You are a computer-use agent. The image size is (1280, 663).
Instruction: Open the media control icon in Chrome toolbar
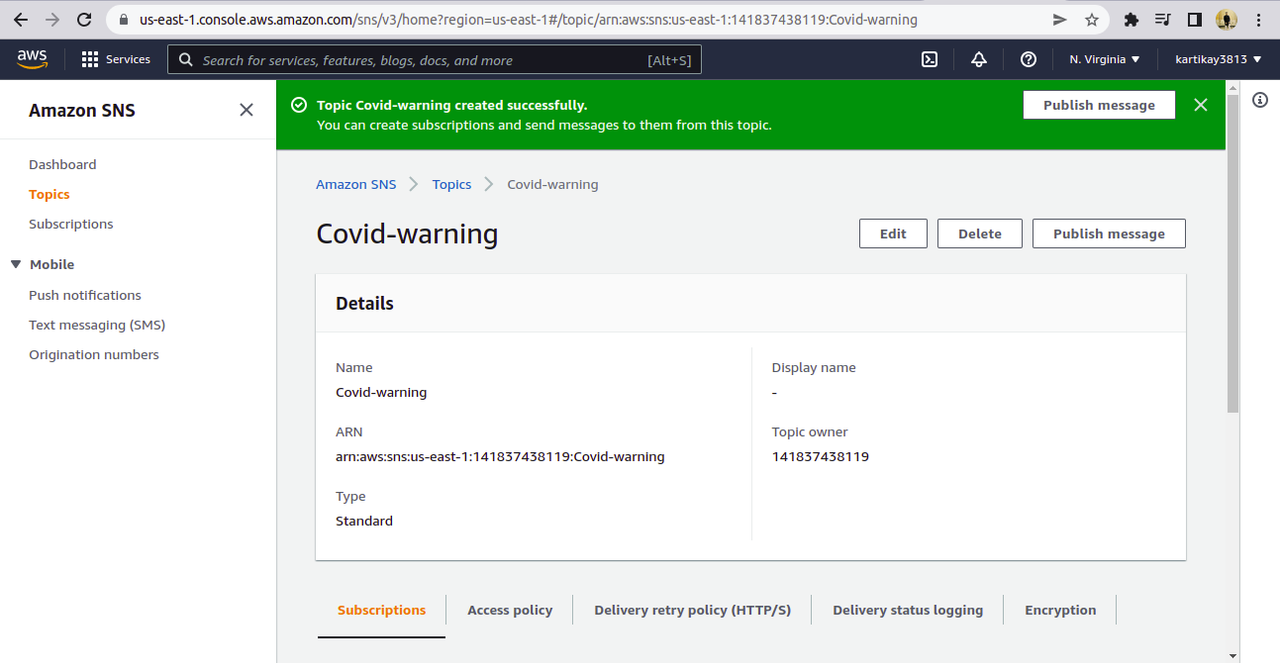coord(1162,19)
